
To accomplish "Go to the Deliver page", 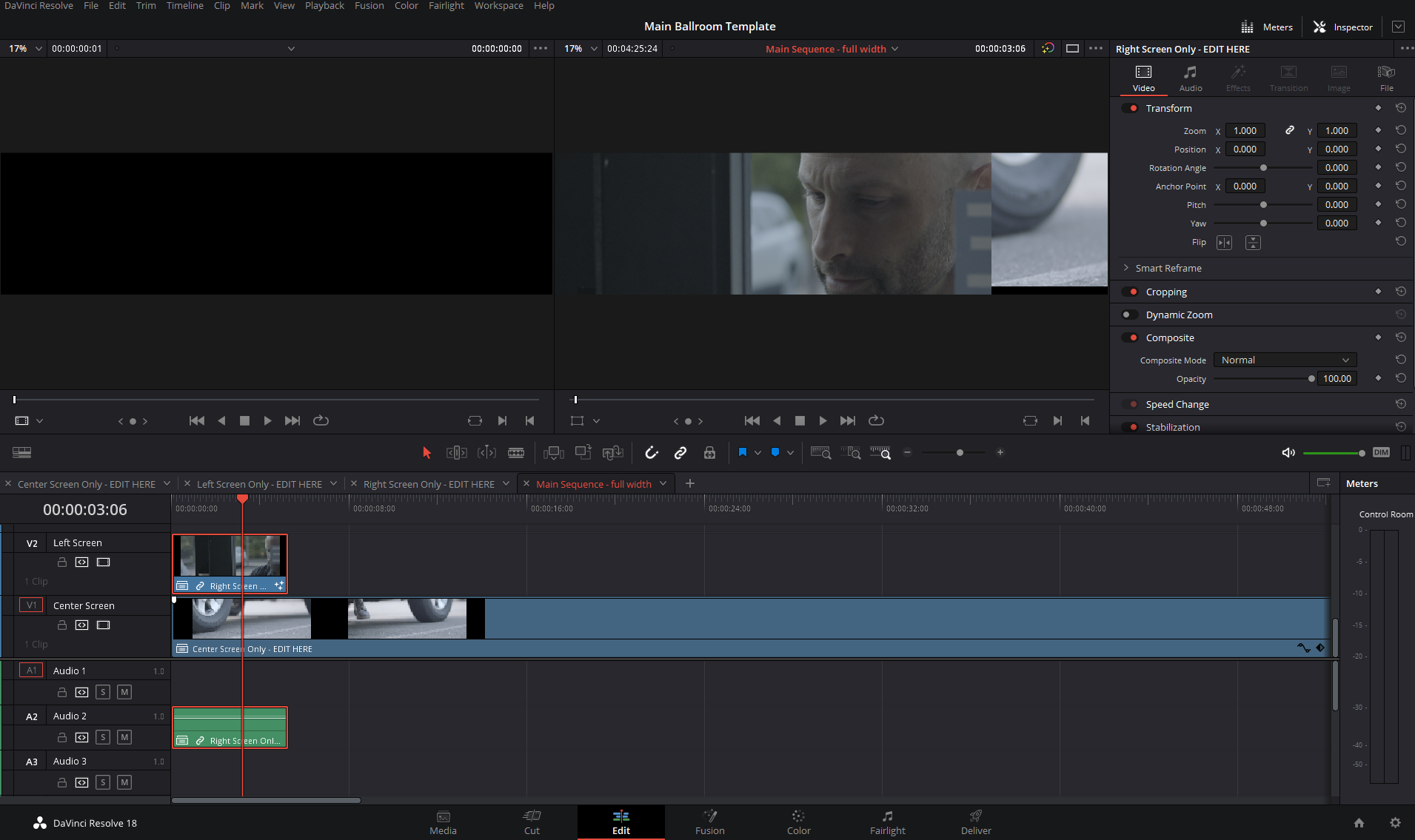I will [976, 822].
